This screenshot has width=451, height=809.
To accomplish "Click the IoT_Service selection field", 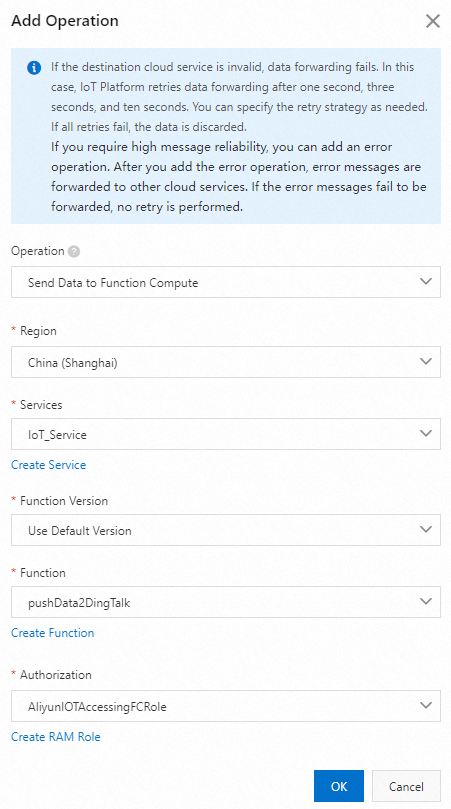I will (226, 434).
